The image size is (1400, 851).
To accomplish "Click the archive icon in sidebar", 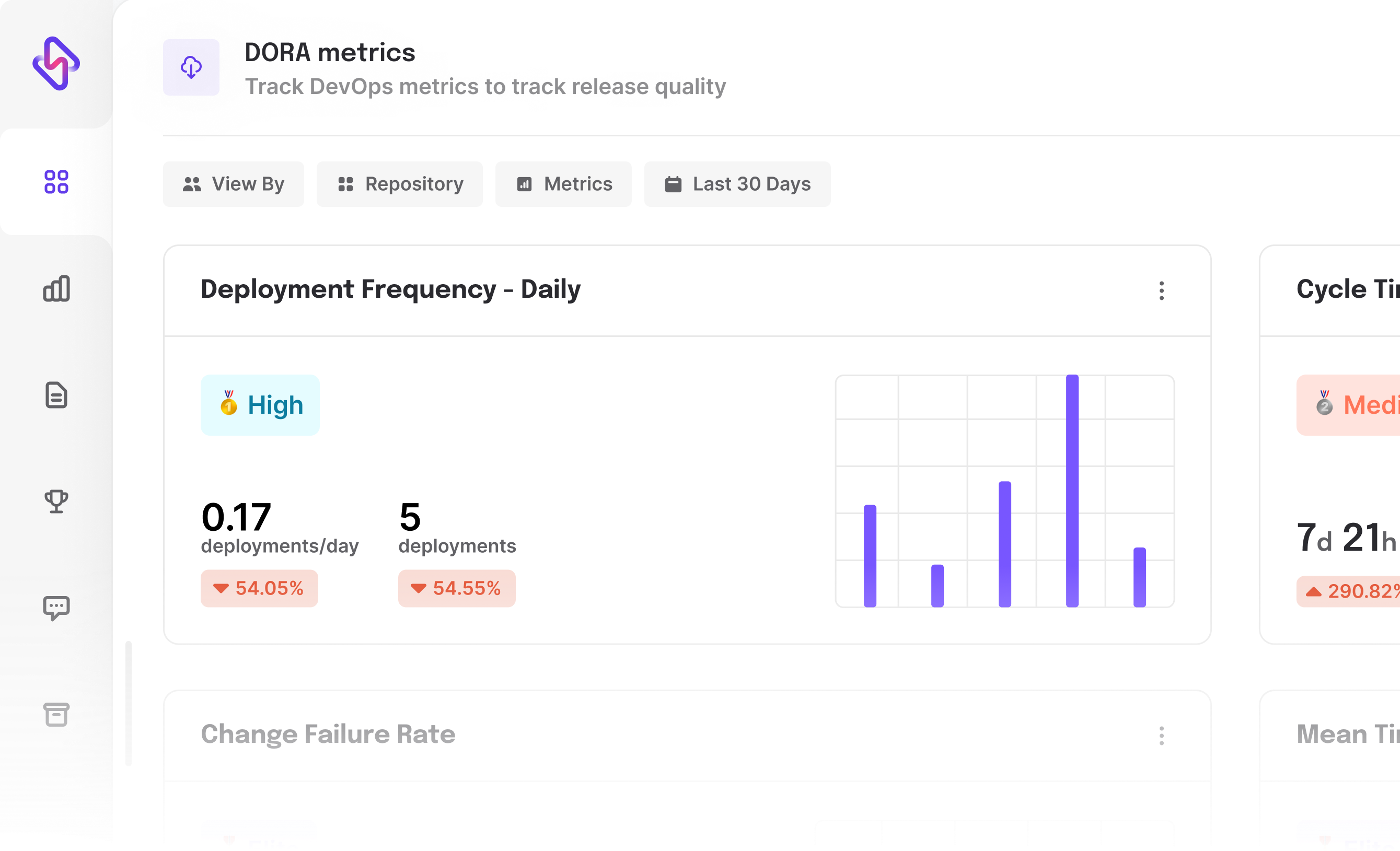I will click(56, 715).
